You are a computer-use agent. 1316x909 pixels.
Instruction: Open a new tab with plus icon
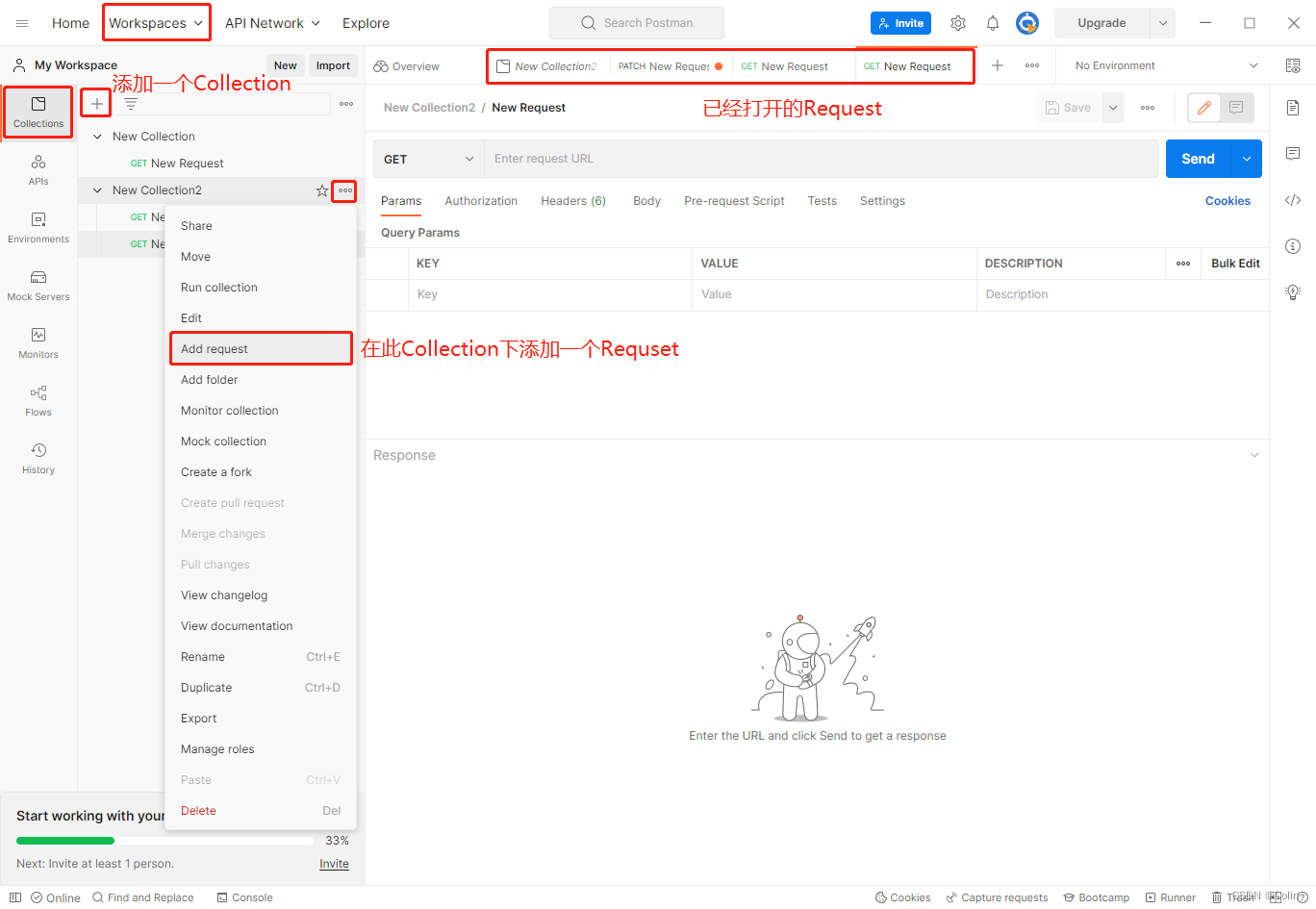998,65
